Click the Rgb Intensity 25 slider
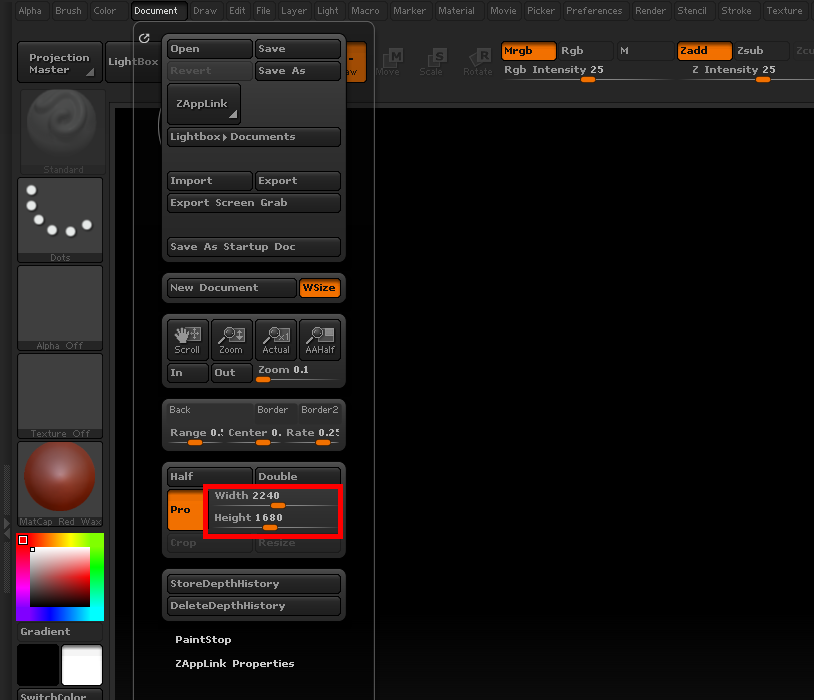 click(x=587, y=73)
